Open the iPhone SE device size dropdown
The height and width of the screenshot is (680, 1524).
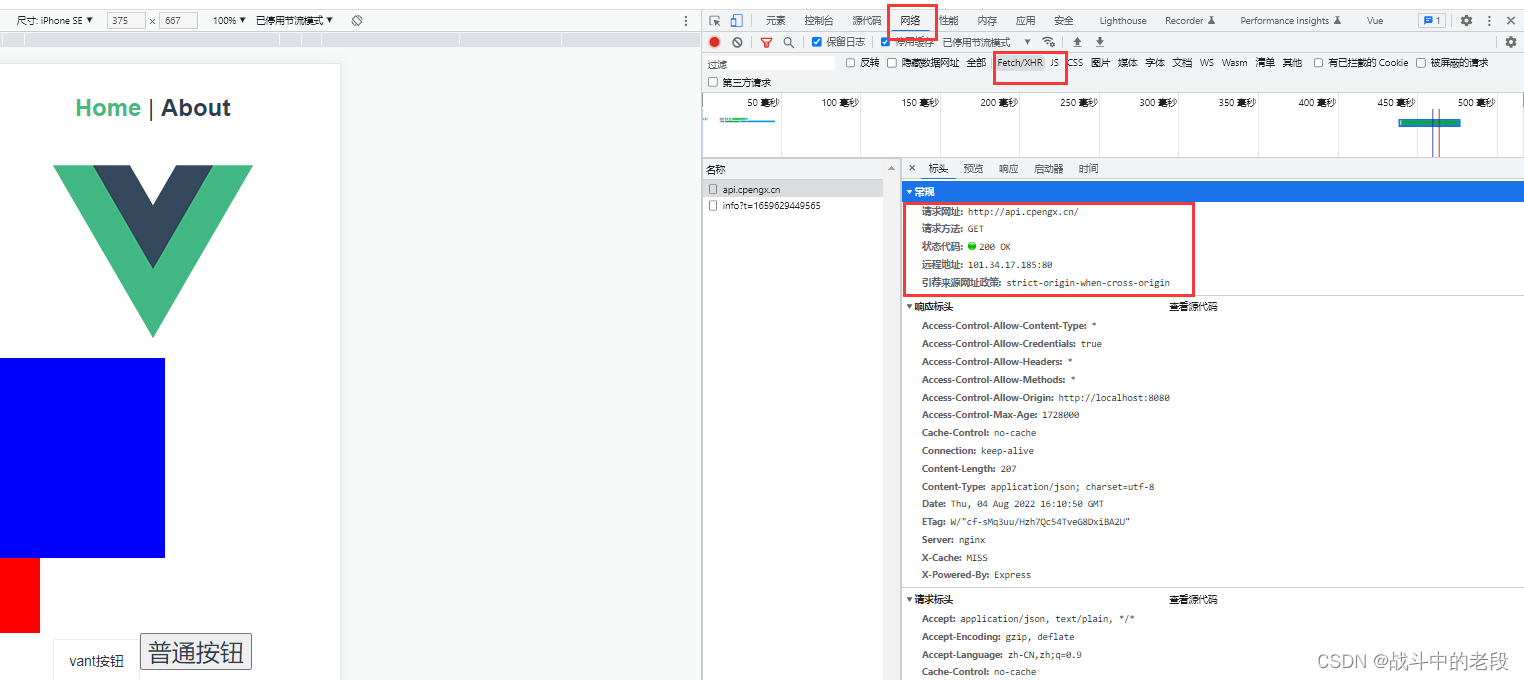click(55, 20)
